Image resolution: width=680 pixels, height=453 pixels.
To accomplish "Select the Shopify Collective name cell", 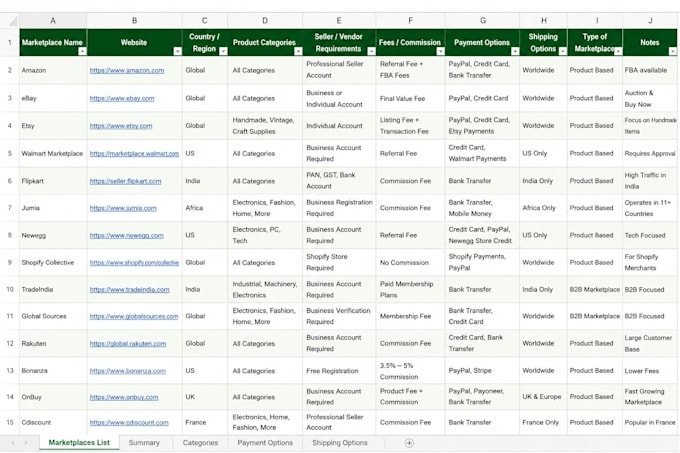I will (x=53, y=263).
